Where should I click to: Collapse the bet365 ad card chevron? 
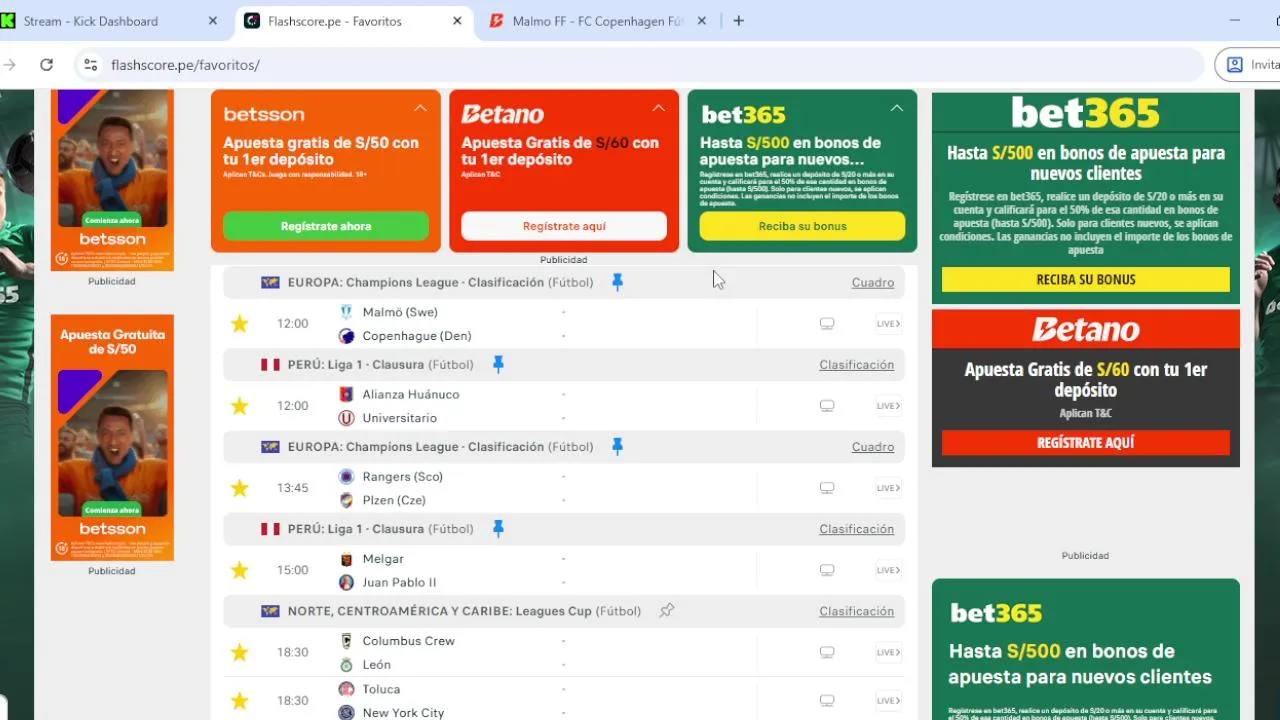tap(896, 108)
